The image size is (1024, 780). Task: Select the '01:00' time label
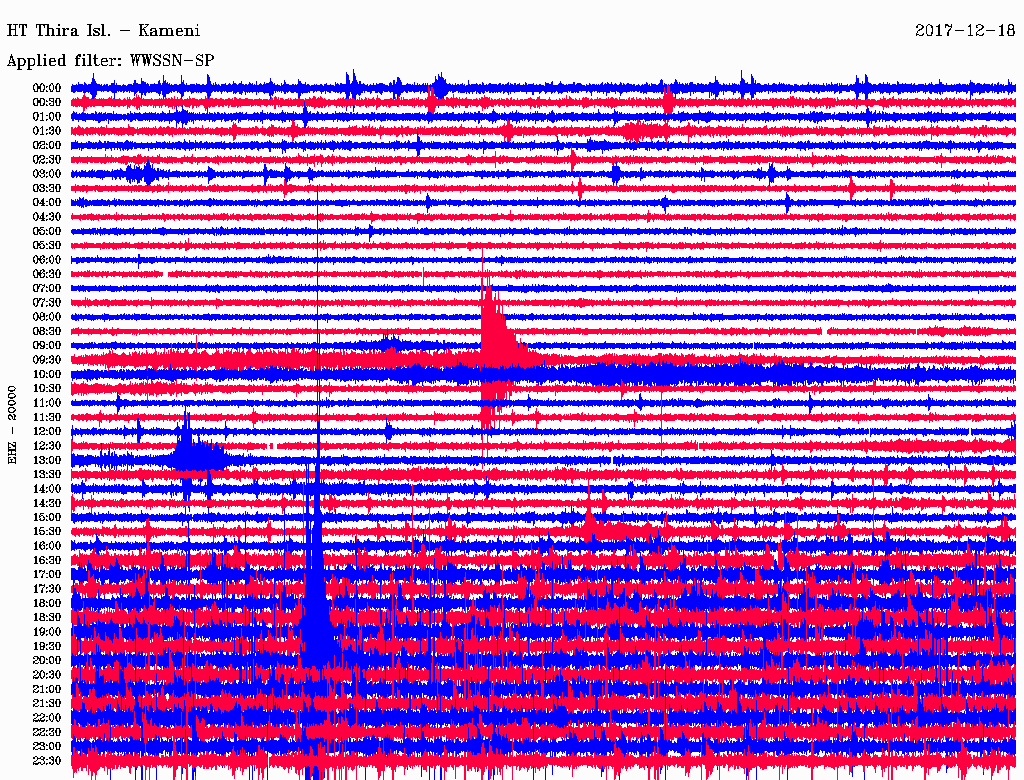47,117
